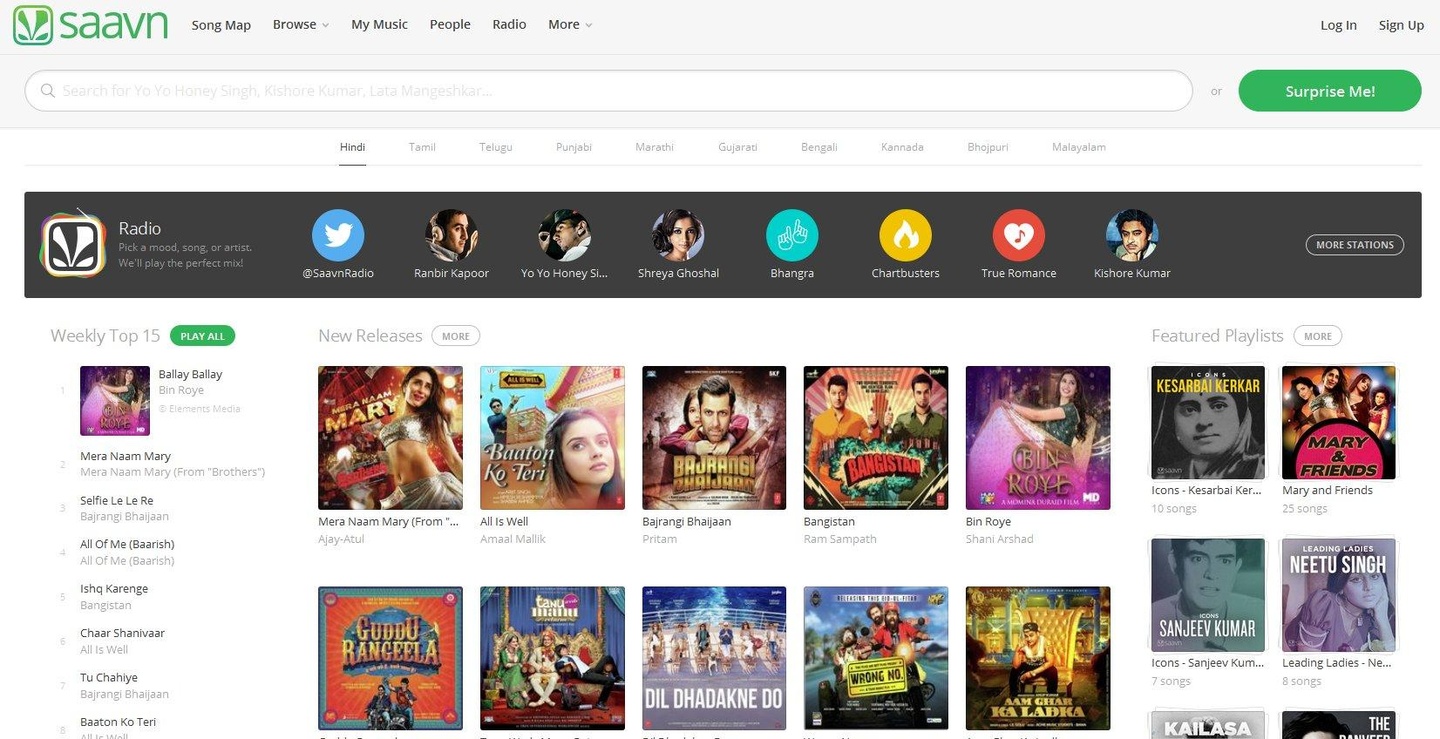Select the Punjabi language tab
This screenshot has width=1440, height=739.
click(574, 147)
